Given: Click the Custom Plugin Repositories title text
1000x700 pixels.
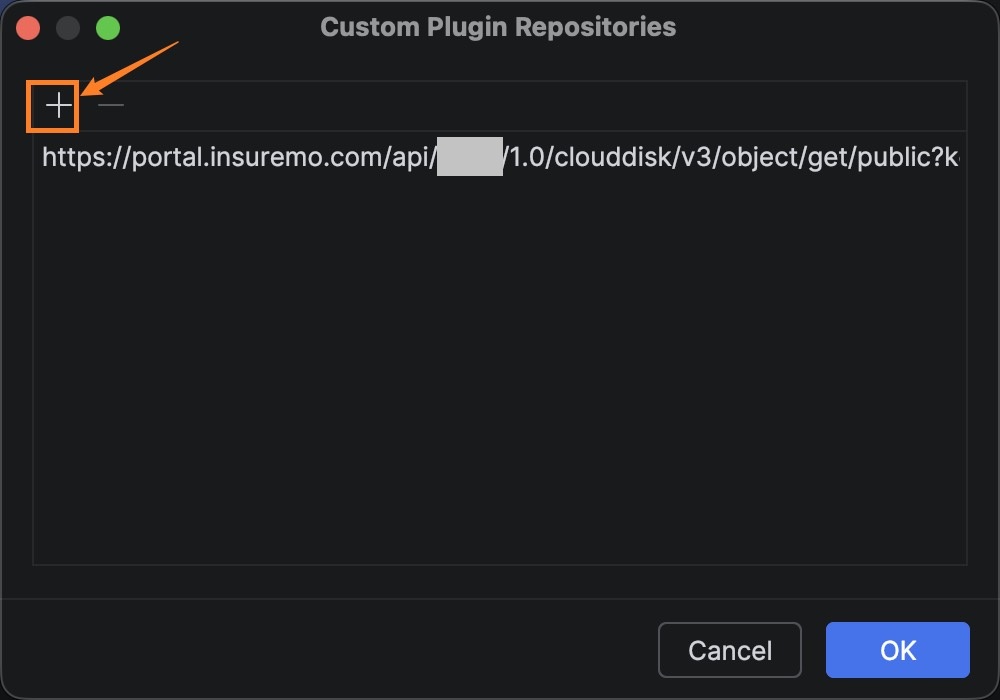Looking at the screenshot, I should click(x=498, y=27).
